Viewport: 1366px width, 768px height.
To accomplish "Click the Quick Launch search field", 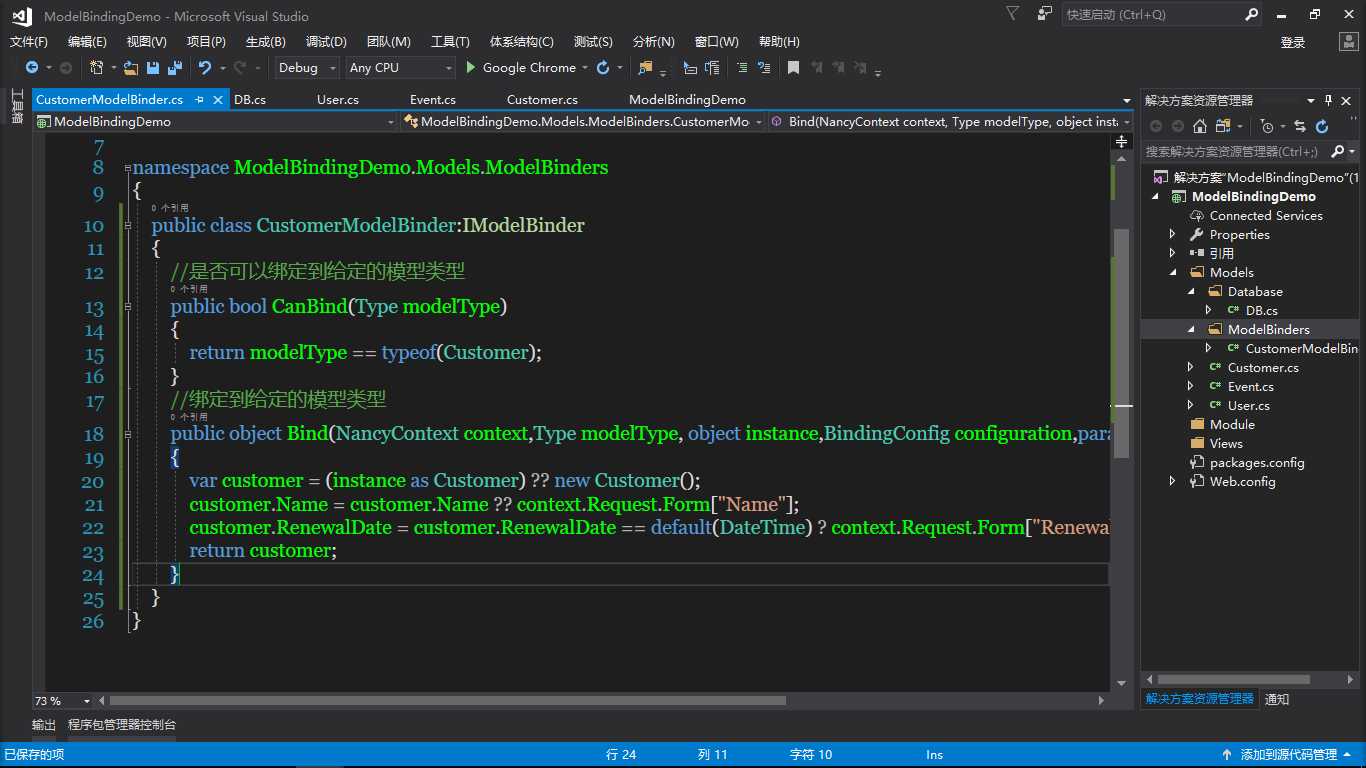I will pos(1164,14).
